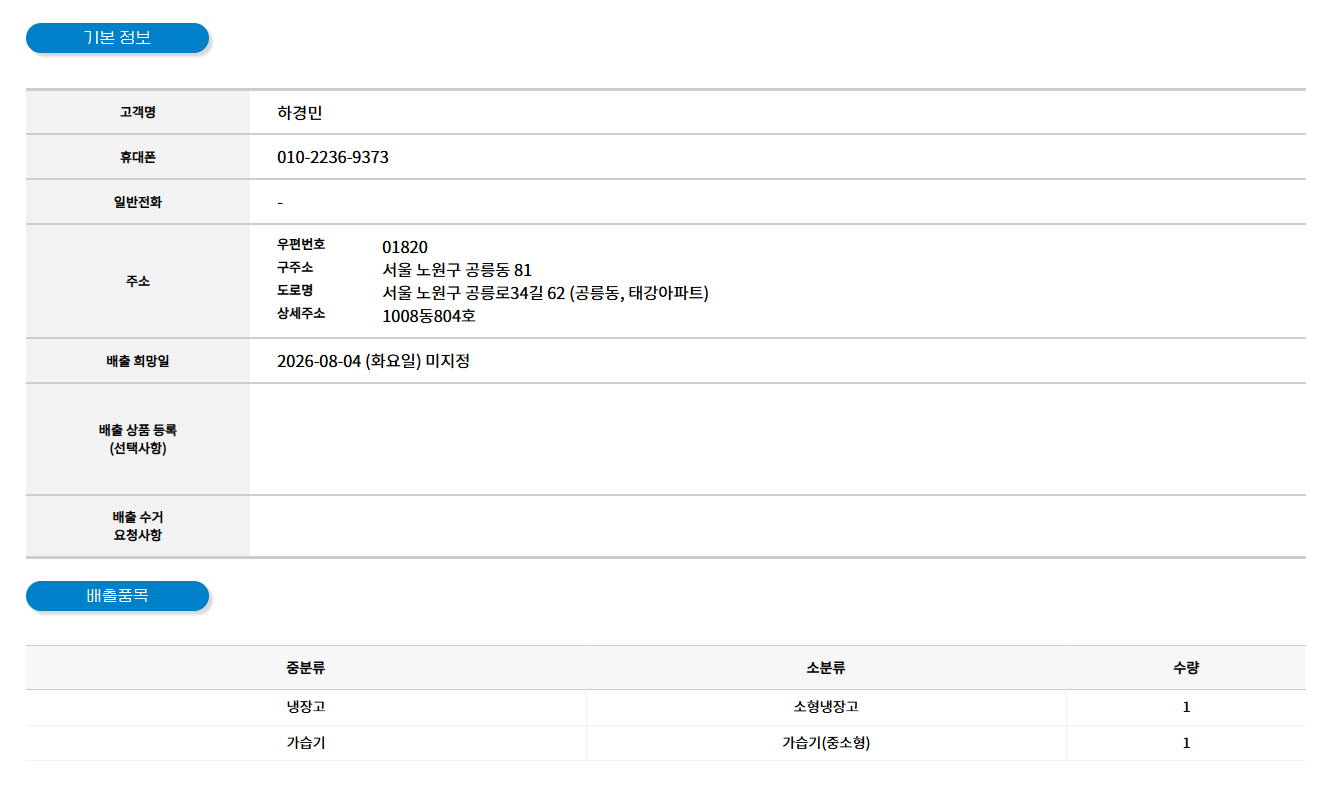
Task: Click the empty 배출 상품 등록 field
Action: click(x=777, y=439)
